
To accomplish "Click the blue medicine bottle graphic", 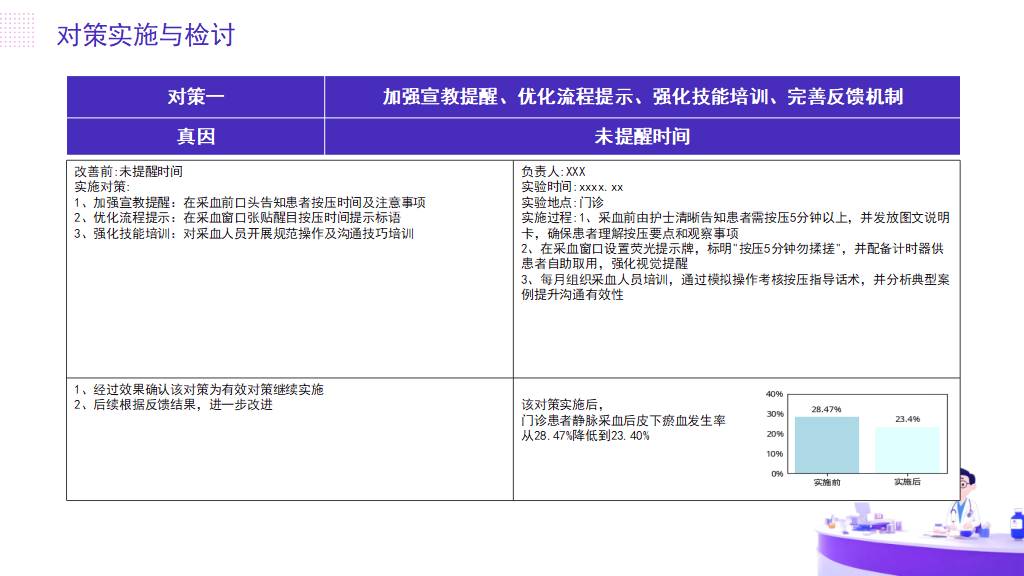I will pos(1015,525).
